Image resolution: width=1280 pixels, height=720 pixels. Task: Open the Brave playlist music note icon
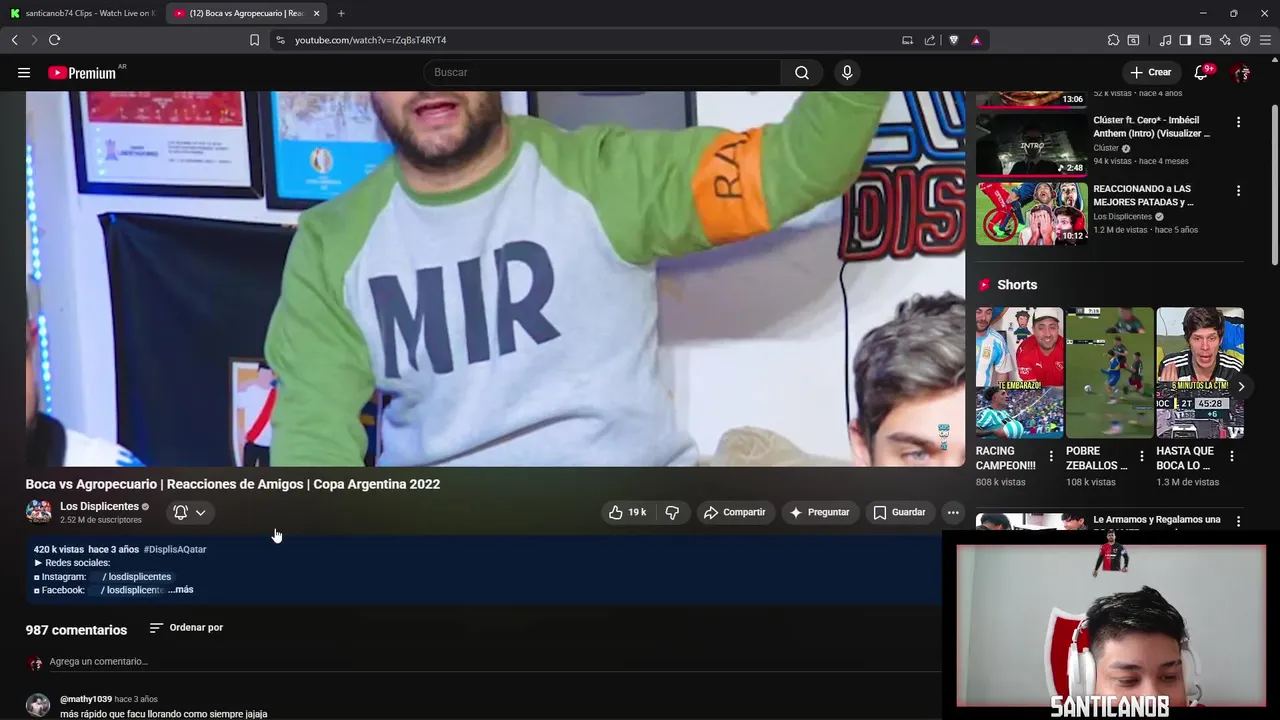point(1165,40)
